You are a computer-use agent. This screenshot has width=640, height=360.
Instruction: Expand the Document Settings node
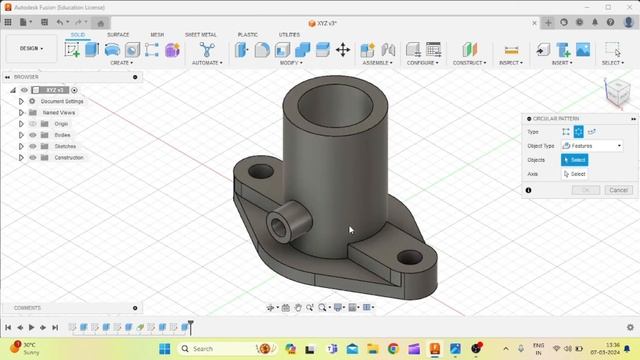[x=21, y=101]
